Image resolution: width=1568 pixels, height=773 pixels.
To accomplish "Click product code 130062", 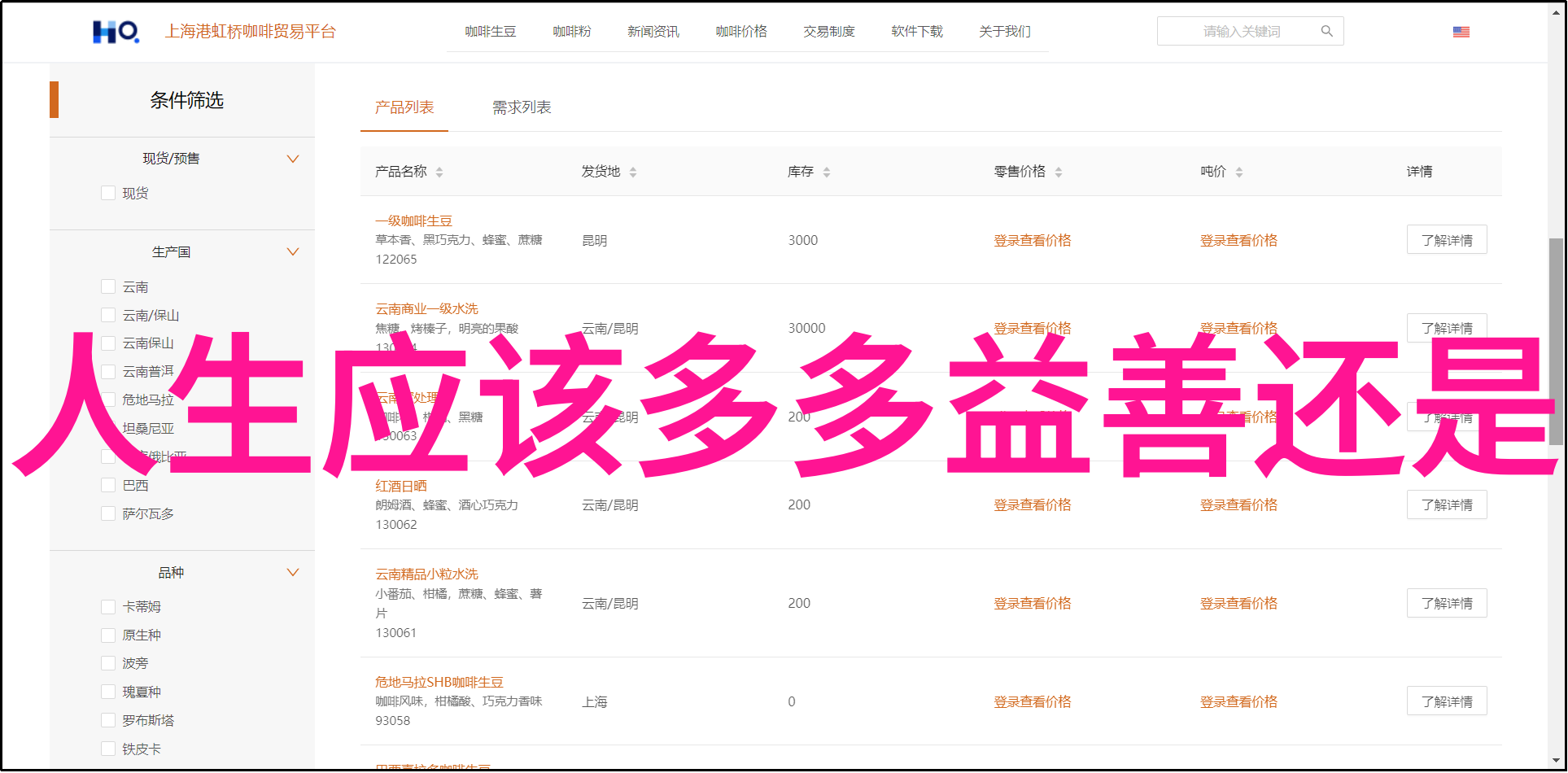I will (396, 525).
